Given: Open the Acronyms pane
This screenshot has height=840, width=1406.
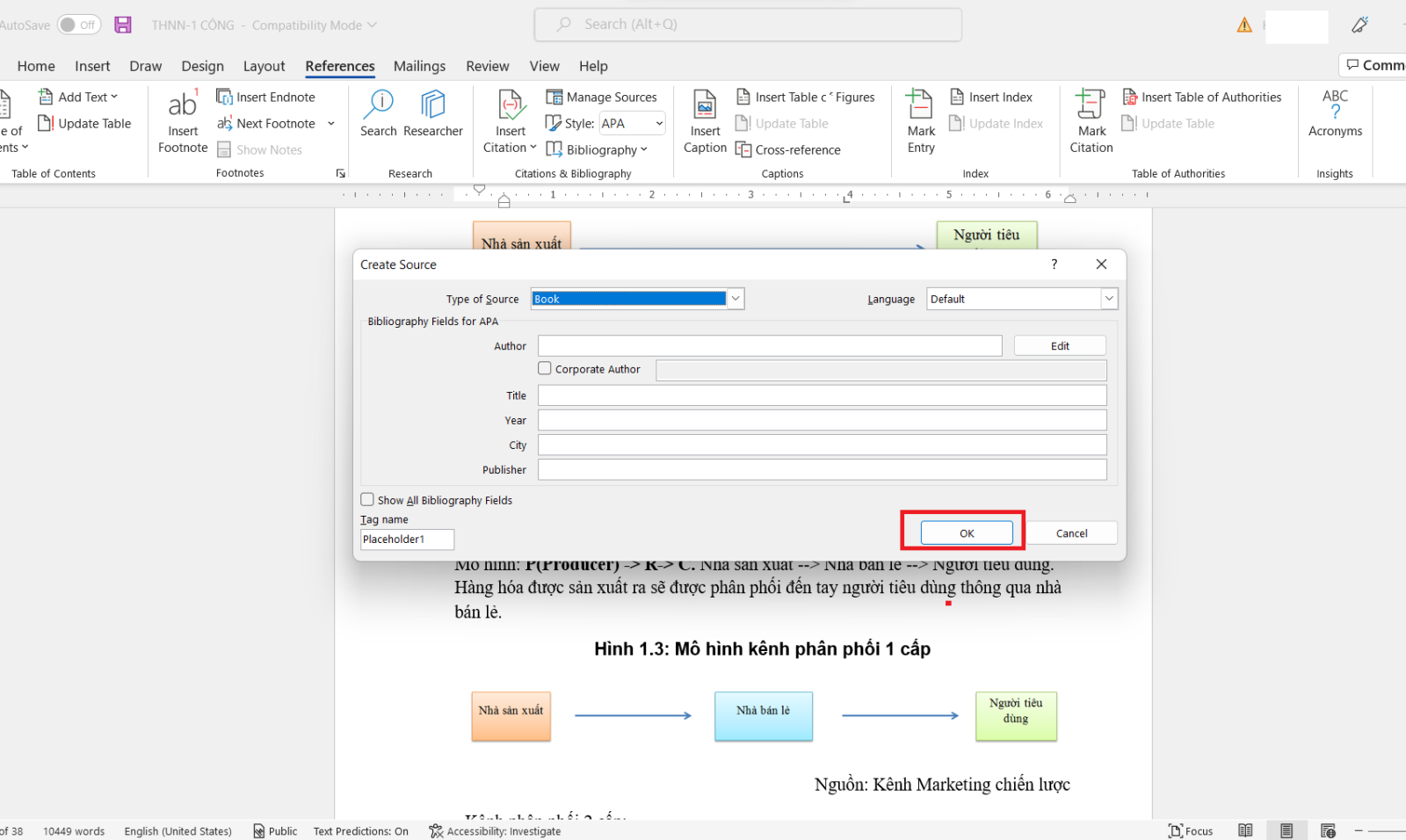Looking at the screenshot, I should pyautogui.click(x=1334, y=116).
